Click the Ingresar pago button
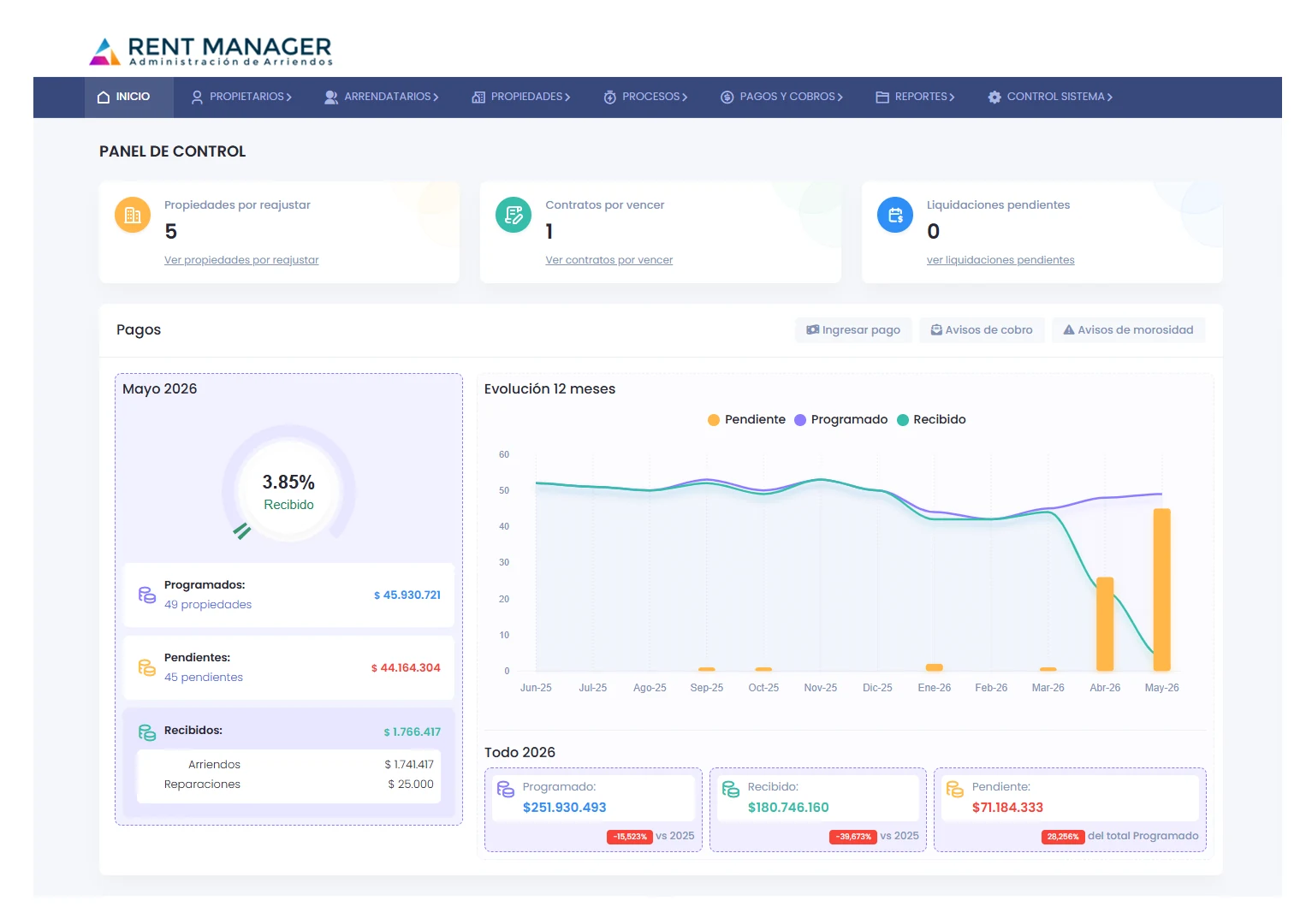 coord(853,330)
